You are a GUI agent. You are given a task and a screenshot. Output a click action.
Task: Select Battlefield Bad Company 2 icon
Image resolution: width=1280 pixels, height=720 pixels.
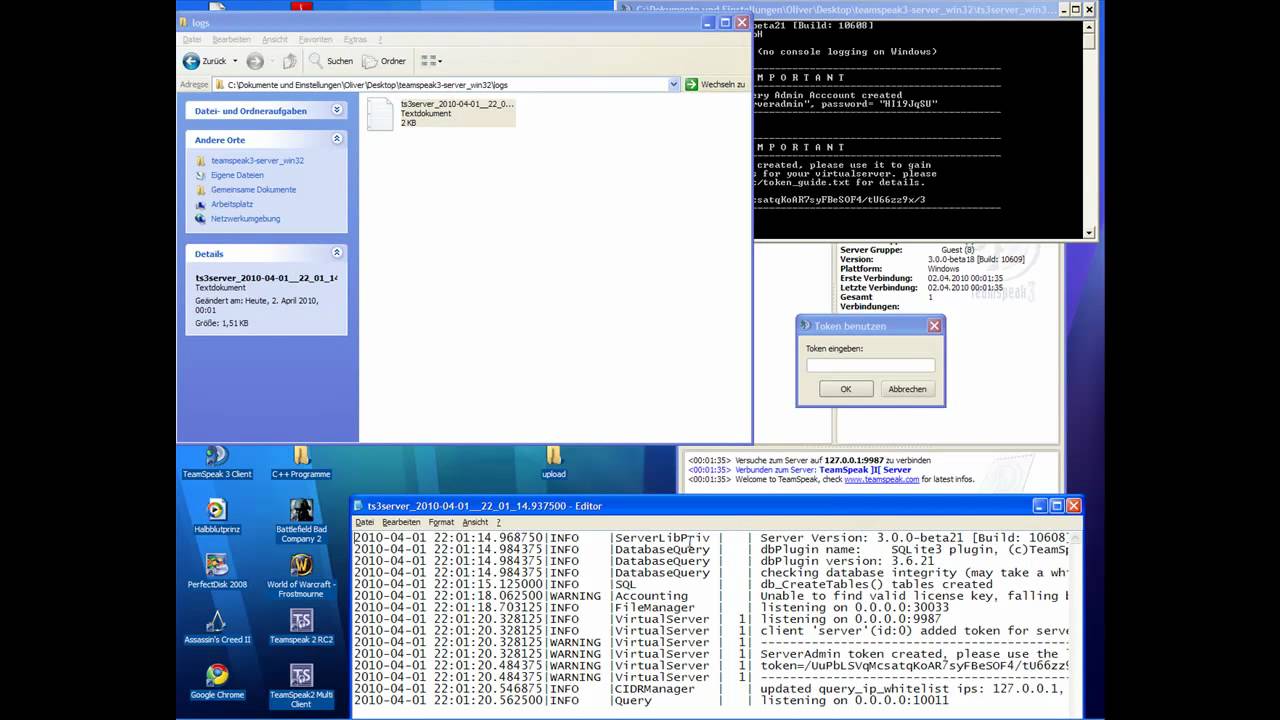[x=301, y=521]
